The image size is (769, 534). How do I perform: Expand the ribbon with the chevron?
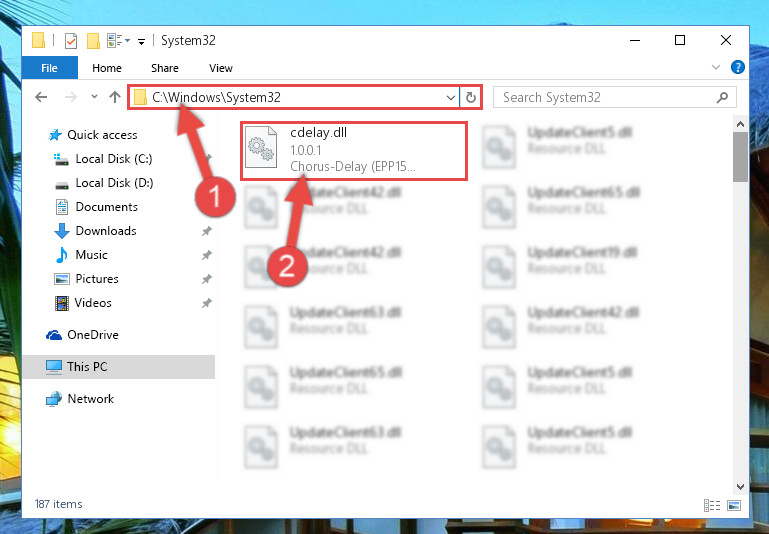click(716, 67)
